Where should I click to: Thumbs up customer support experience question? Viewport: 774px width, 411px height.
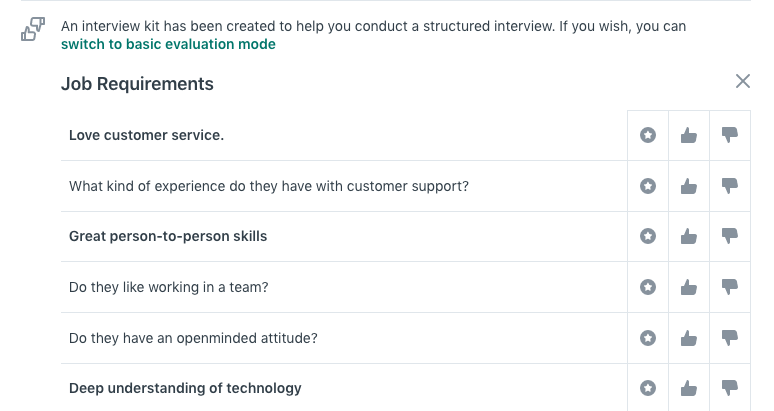click(689, 186)
